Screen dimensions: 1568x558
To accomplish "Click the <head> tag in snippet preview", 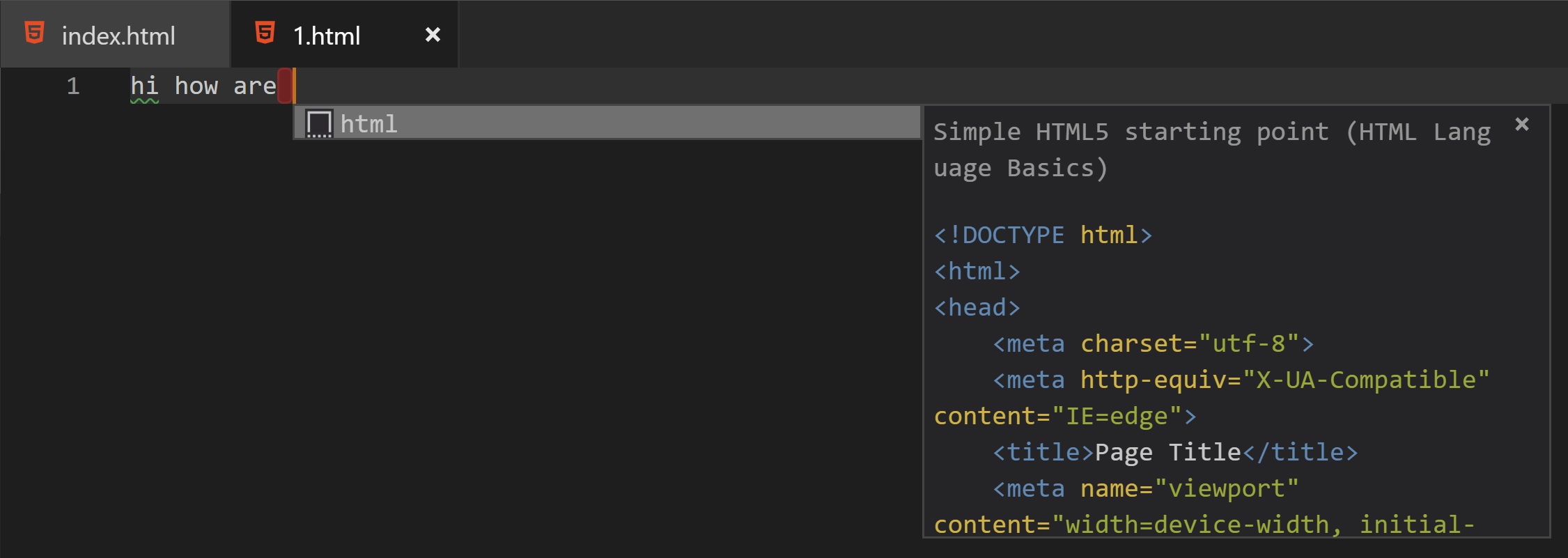I will coord(977,308).
